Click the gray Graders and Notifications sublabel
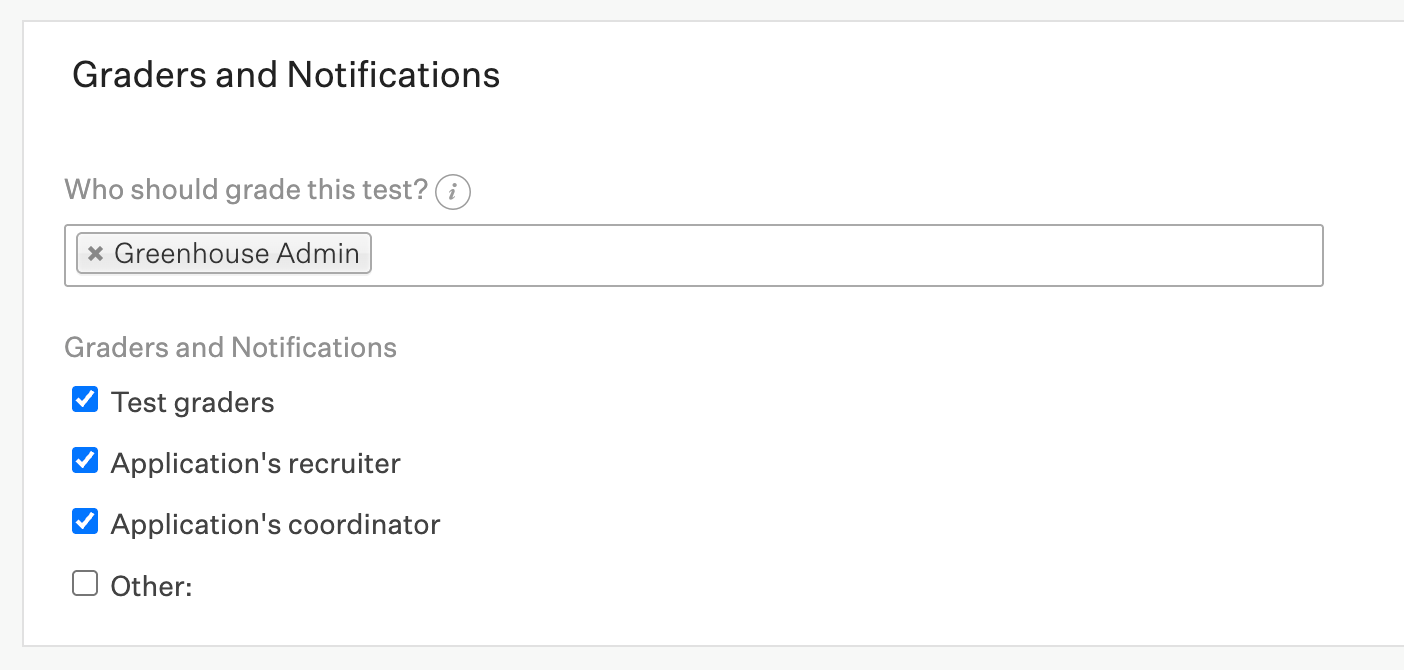 (x=230, y=347)
